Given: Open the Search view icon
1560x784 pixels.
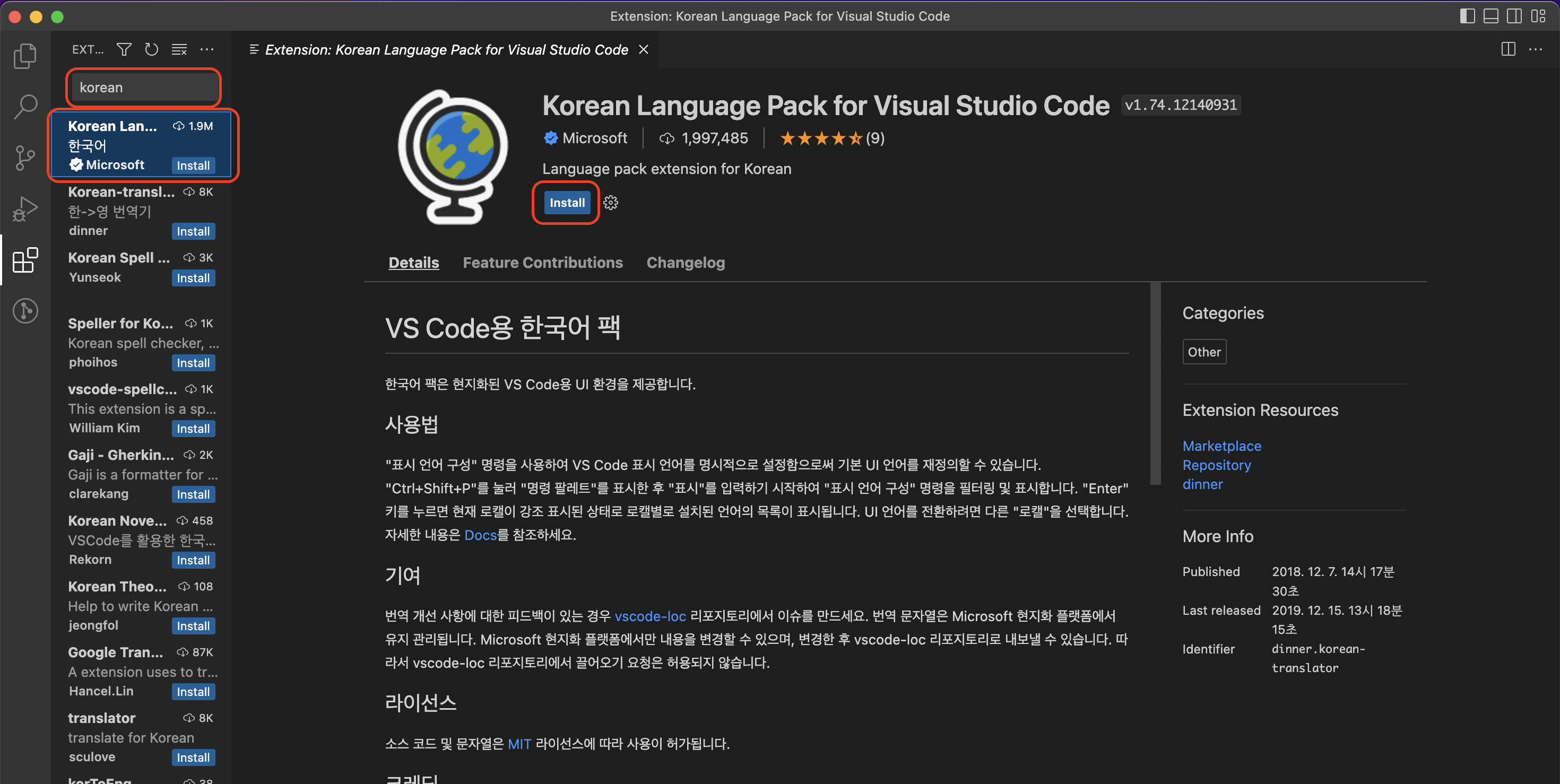Looking at the screenshot, I should (25, 107).
